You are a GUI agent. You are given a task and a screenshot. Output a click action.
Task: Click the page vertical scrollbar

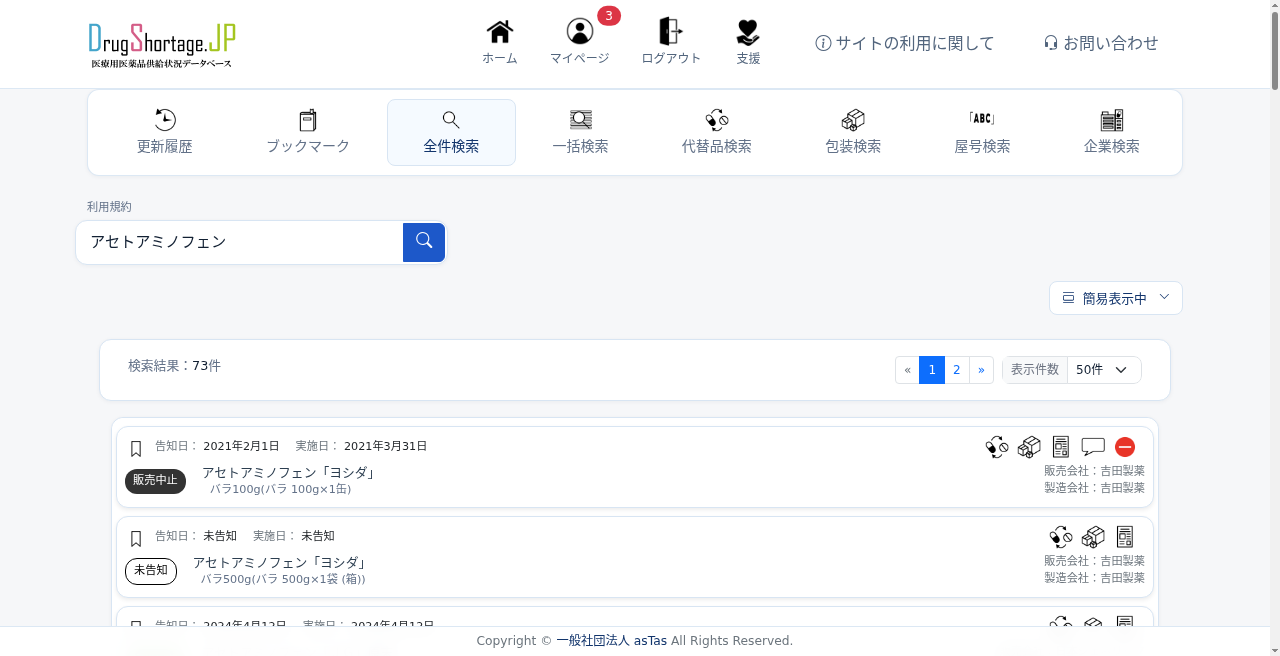pos(1274,328)
